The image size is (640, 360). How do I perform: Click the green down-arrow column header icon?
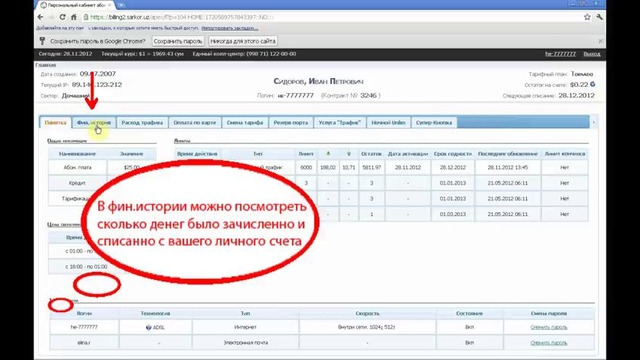[349, 154]
